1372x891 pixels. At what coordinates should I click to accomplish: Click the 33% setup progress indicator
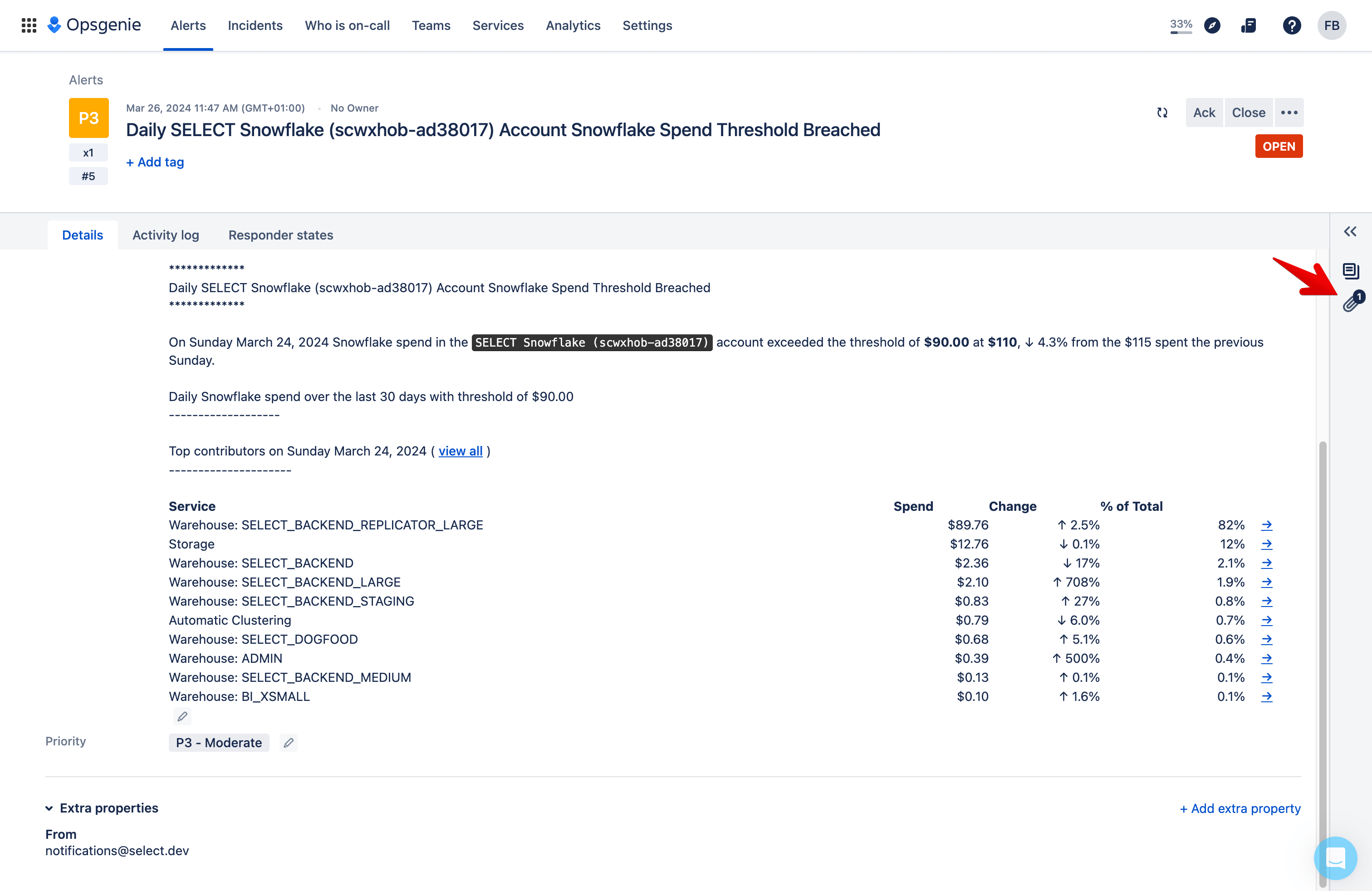tap(1181, 25)
